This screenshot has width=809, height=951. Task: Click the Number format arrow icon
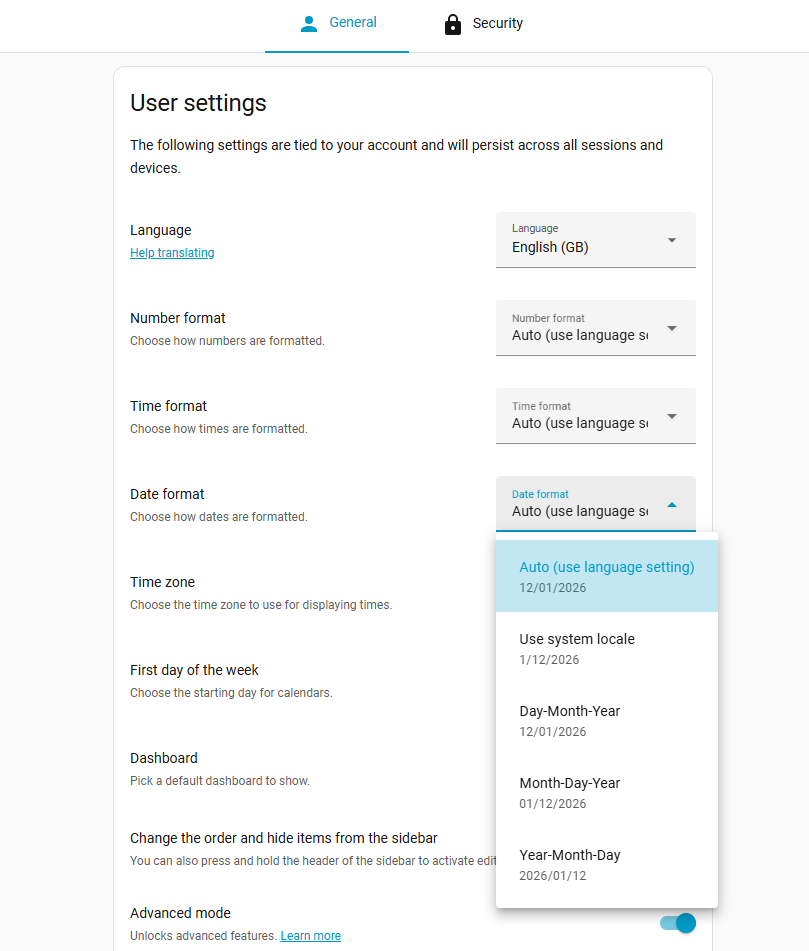coord(672,328)
